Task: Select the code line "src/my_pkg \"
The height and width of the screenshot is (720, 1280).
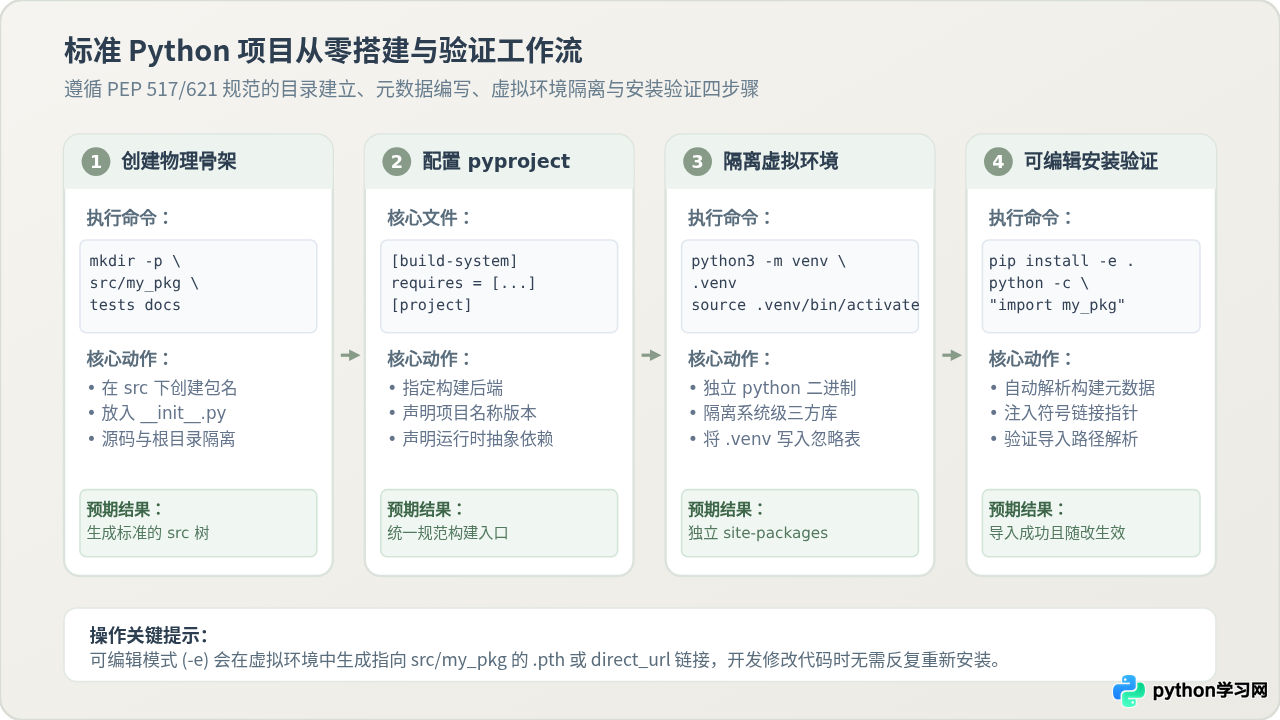Action: tap(145, 283)
